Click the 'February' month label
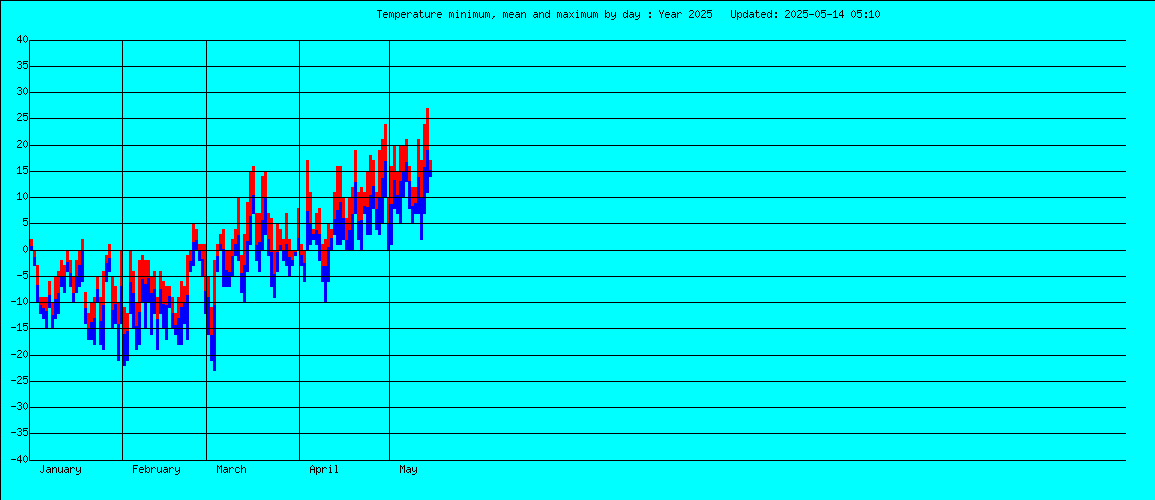1155x500 pixels. (x=156, y=469)
